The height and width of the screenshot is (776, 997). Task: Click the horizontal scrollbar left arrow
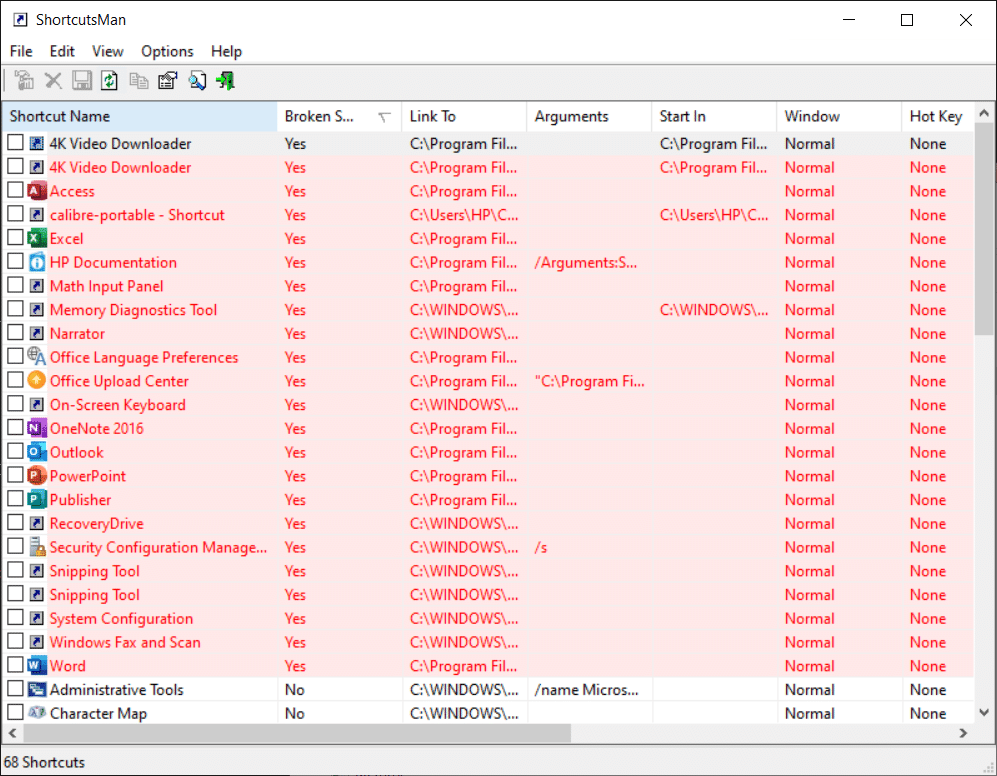pyautogui.click(x=13, y=733)
